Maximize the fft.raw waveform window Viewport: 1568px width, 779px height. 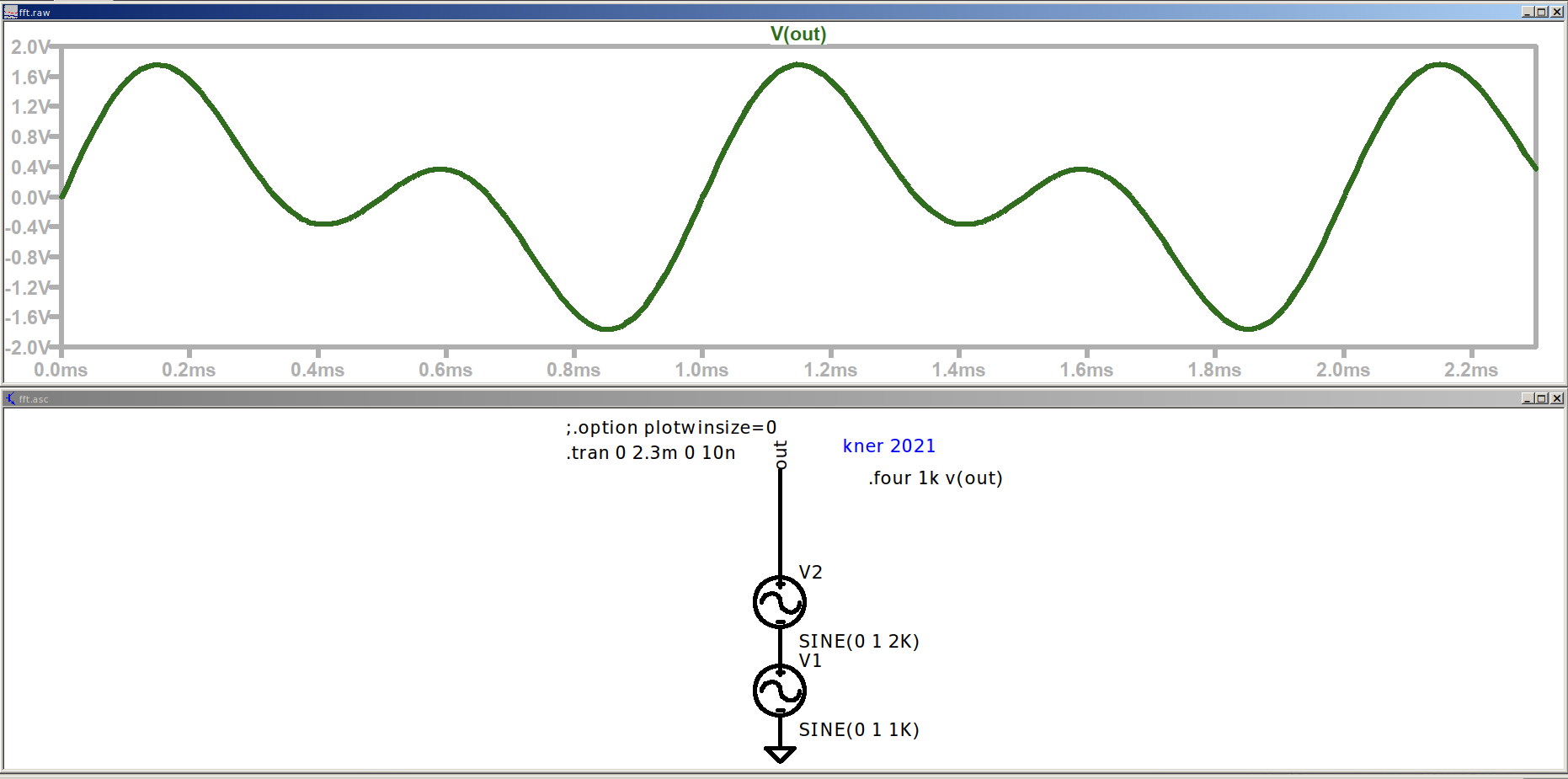[1542, 12]
